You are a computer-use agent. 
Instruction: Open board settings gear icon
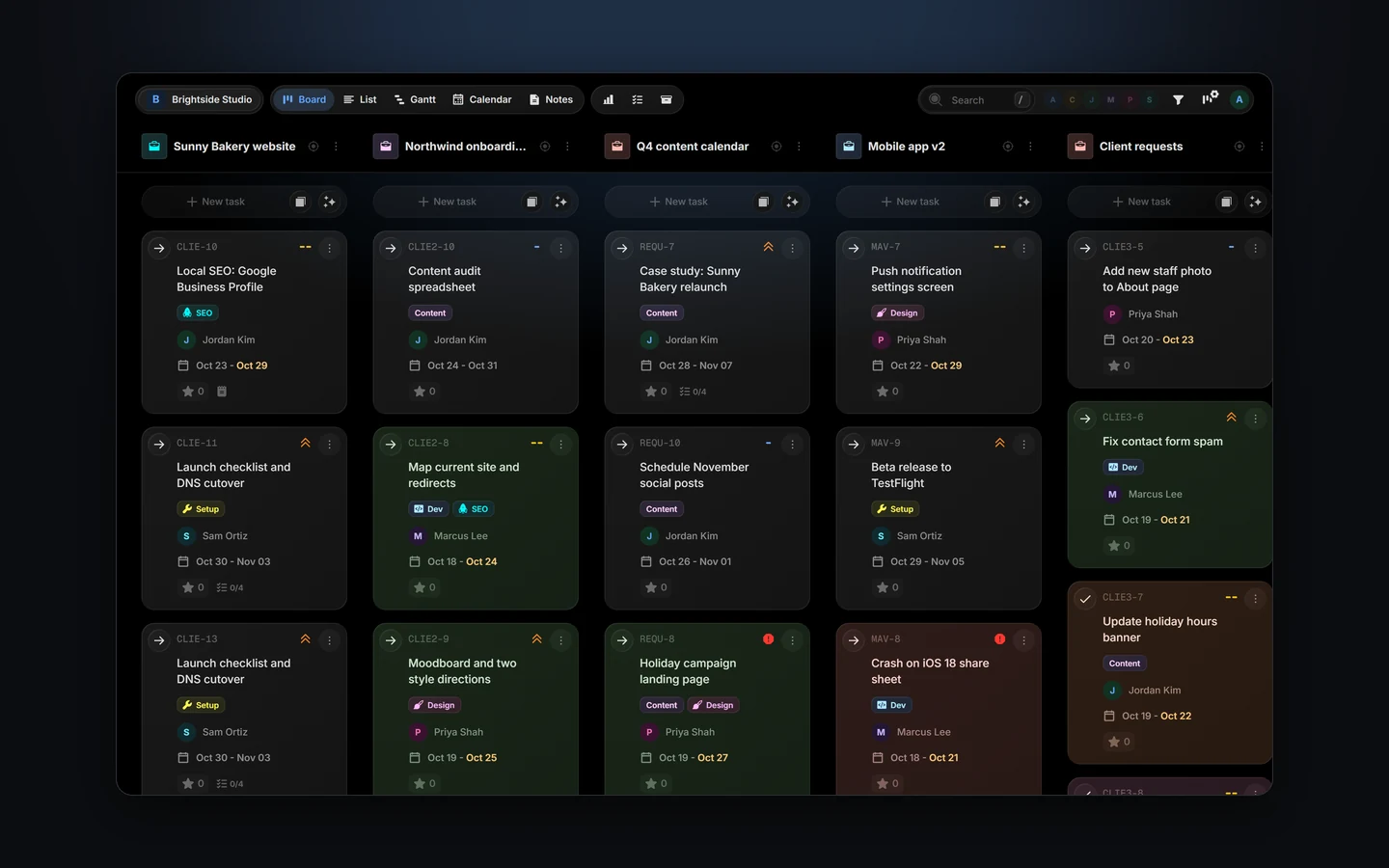coord(1210,98)
